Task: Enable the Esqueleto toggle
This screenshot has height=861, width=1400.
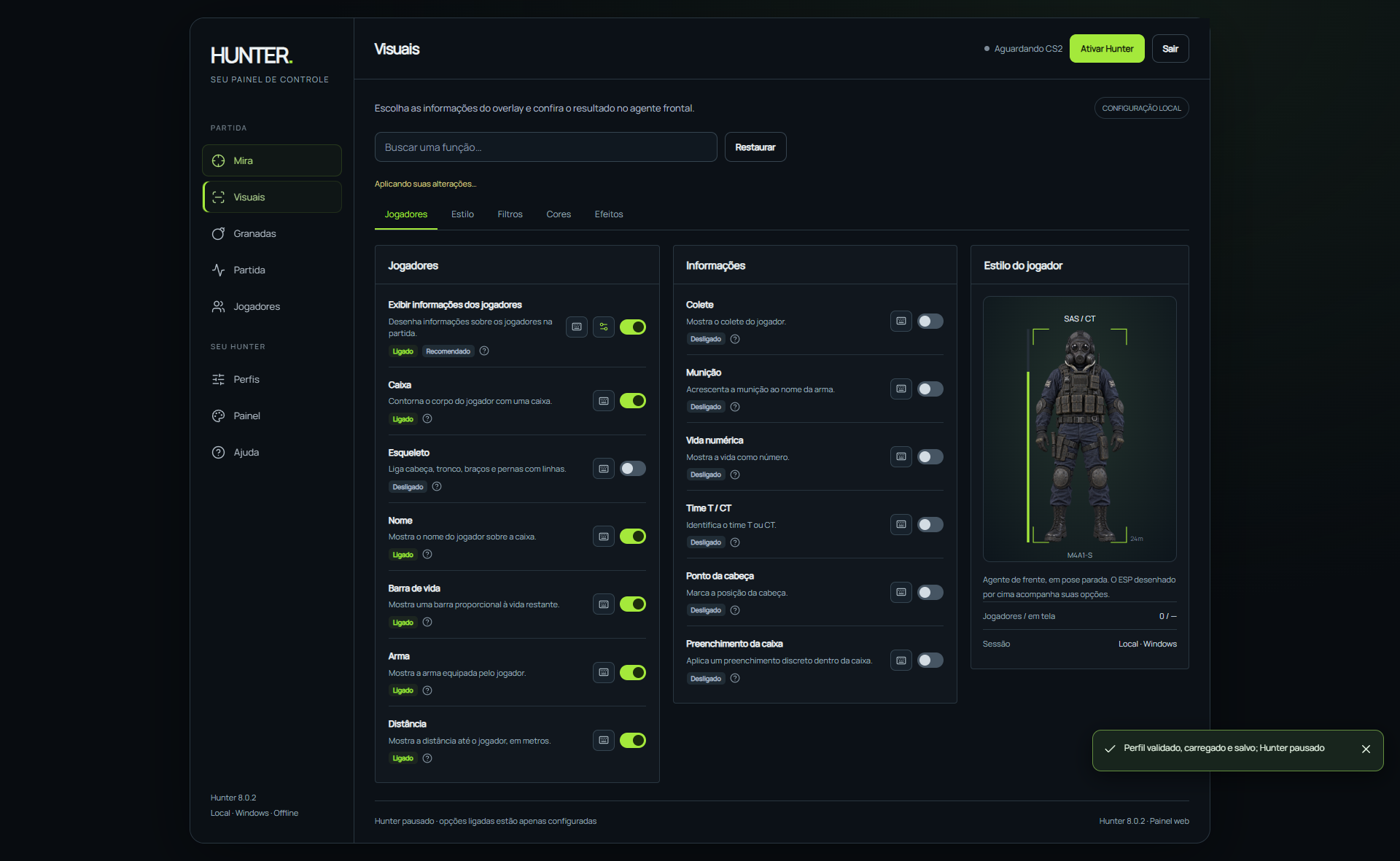Action: pyautogui.click(x=633, y=468)
